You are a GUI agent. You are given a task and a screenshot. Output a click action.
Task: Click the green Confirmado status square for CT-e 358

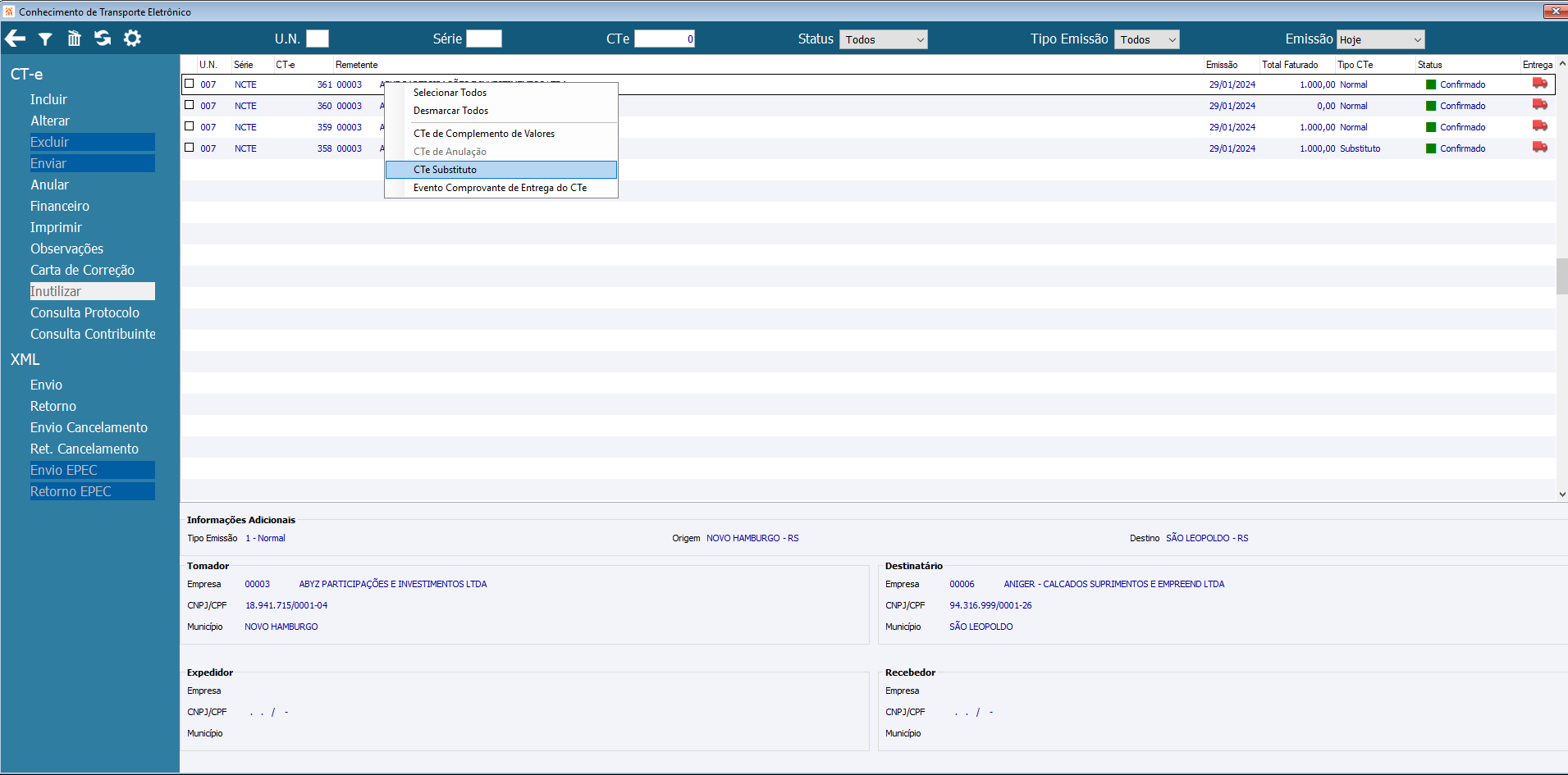click(1431, 148)
